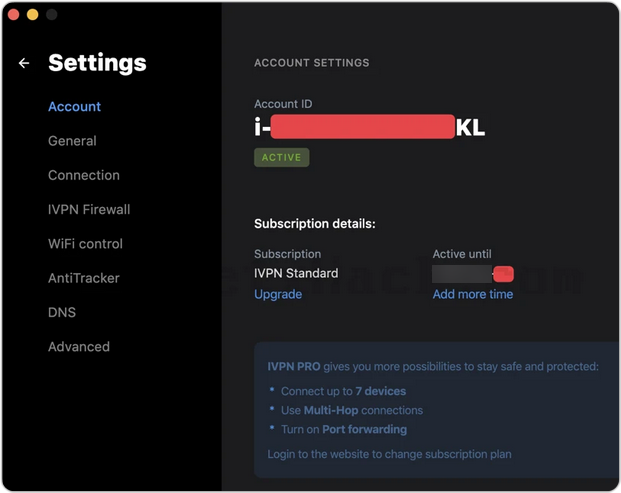621x493 pixels.
Task: Click the IVPN Standard subscription name
Action: point(296,273)
